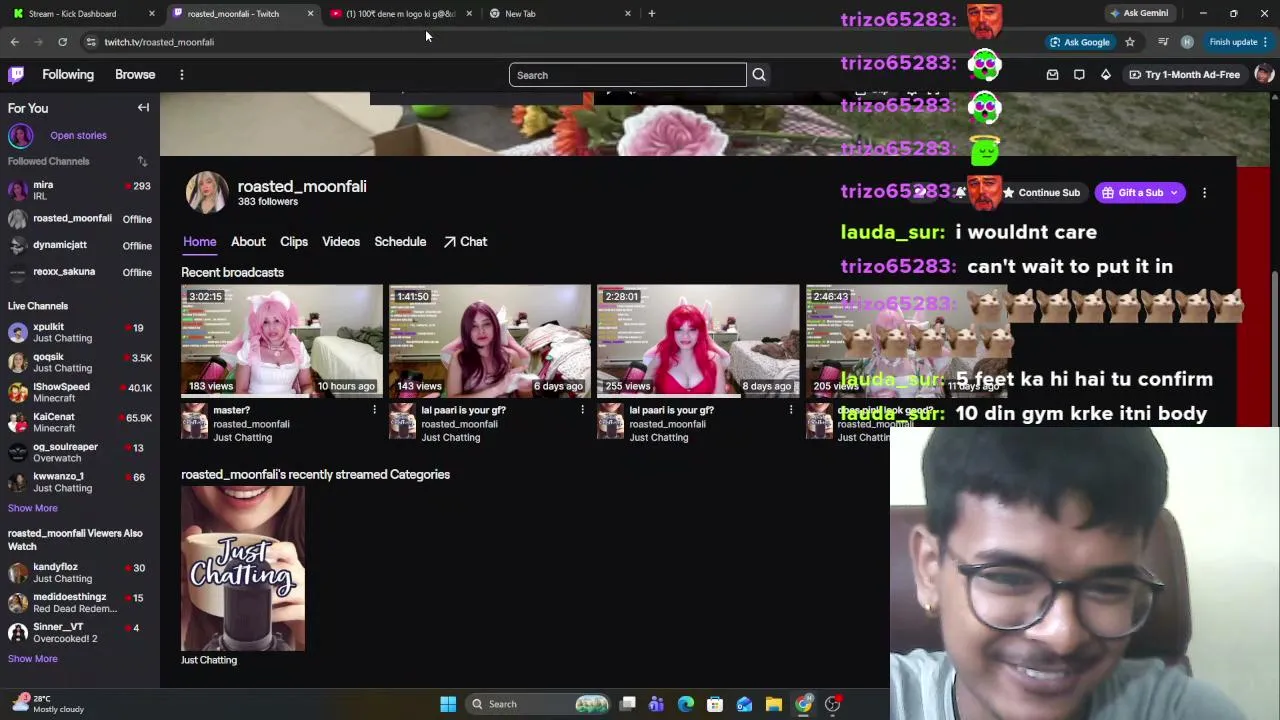Collapse the For You sidebar
1280x720 pixels.
[143, 108]
